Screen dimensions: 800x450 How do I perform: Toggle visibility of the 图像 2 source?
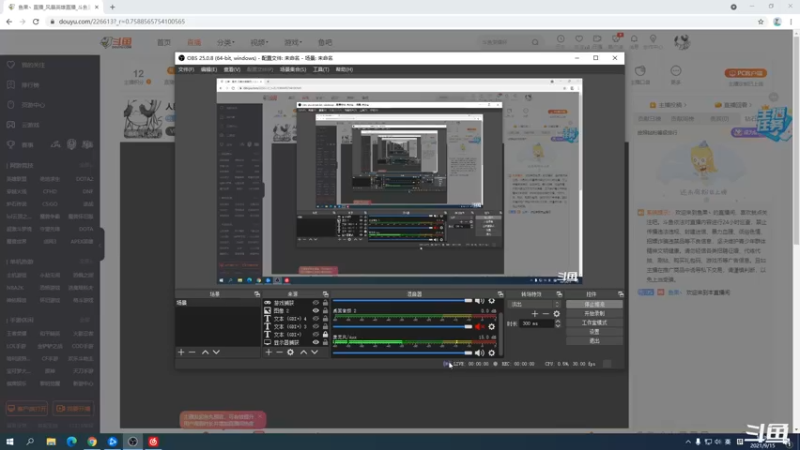(x=316, y=311)
